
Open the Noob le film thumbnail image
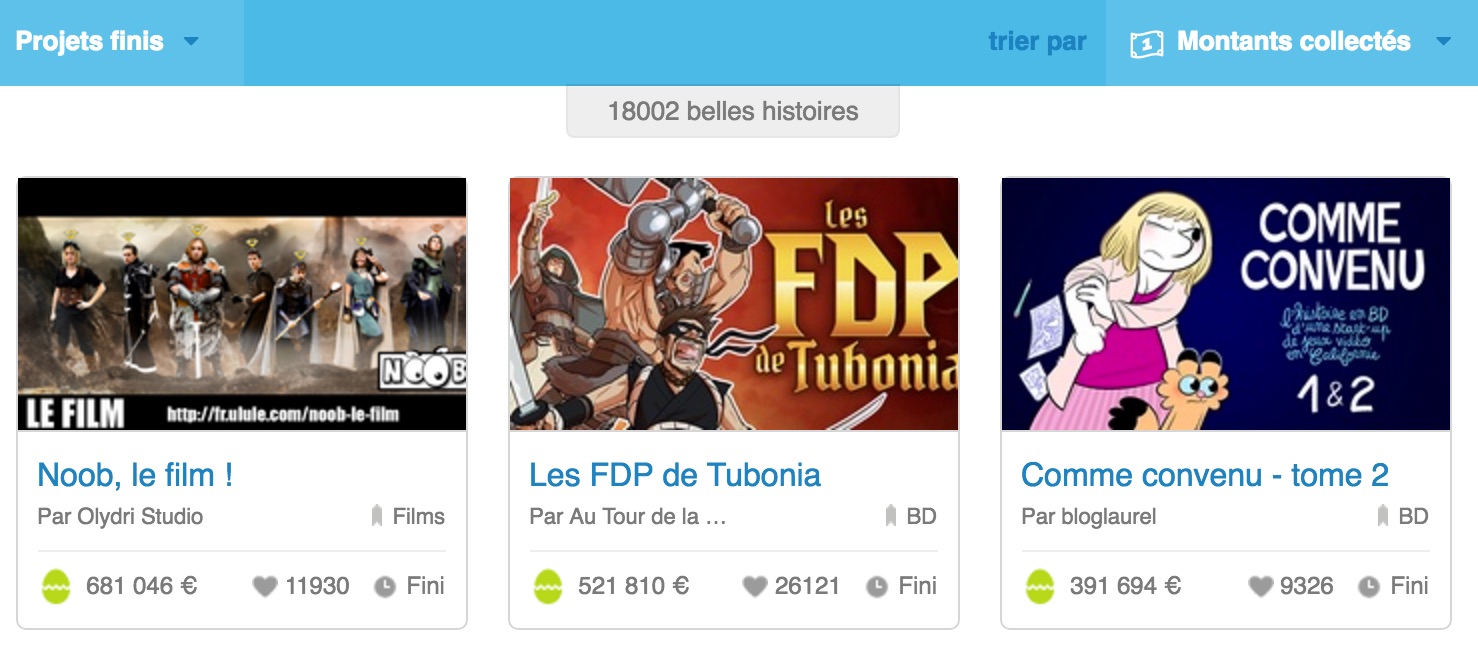(x=242, y=304)
